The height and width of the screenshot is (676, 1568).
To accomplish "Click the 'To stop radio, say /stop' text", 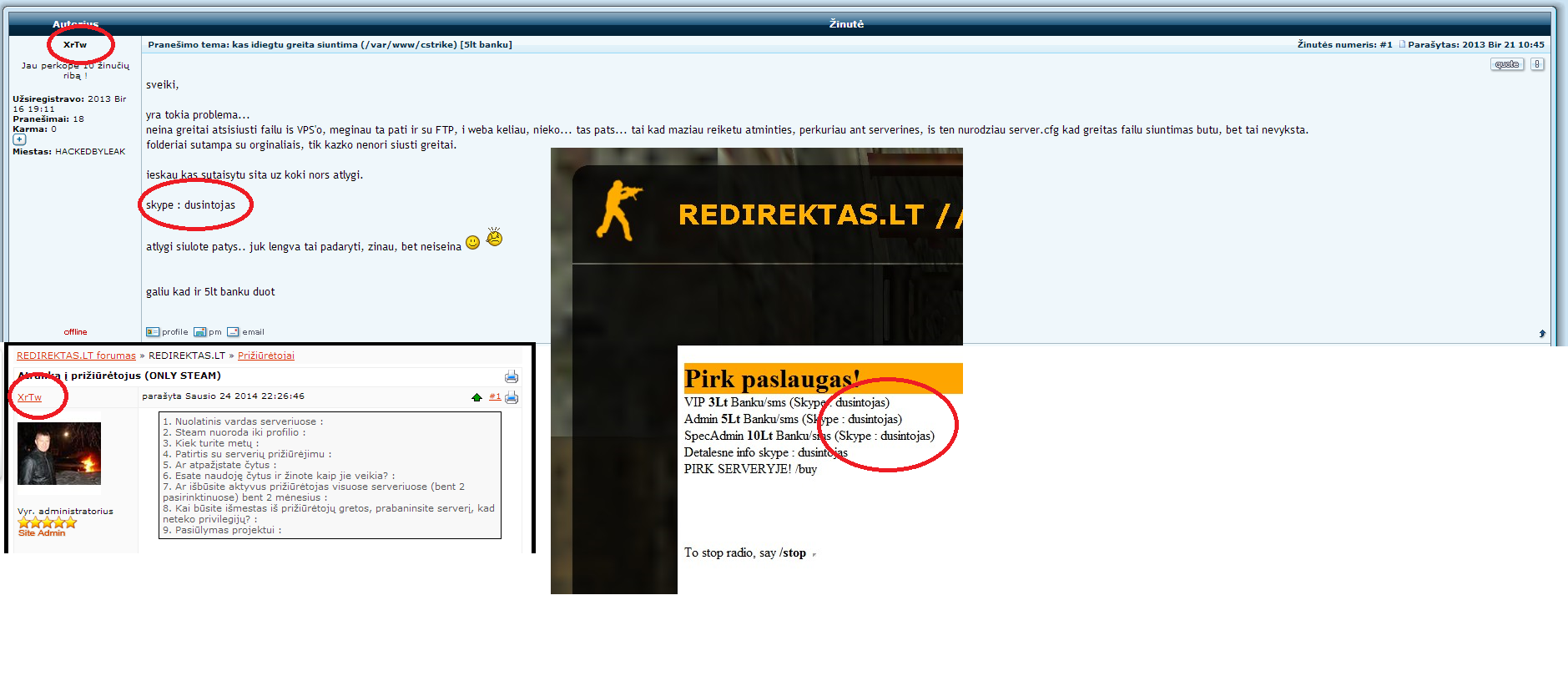I will pos(745,552).
